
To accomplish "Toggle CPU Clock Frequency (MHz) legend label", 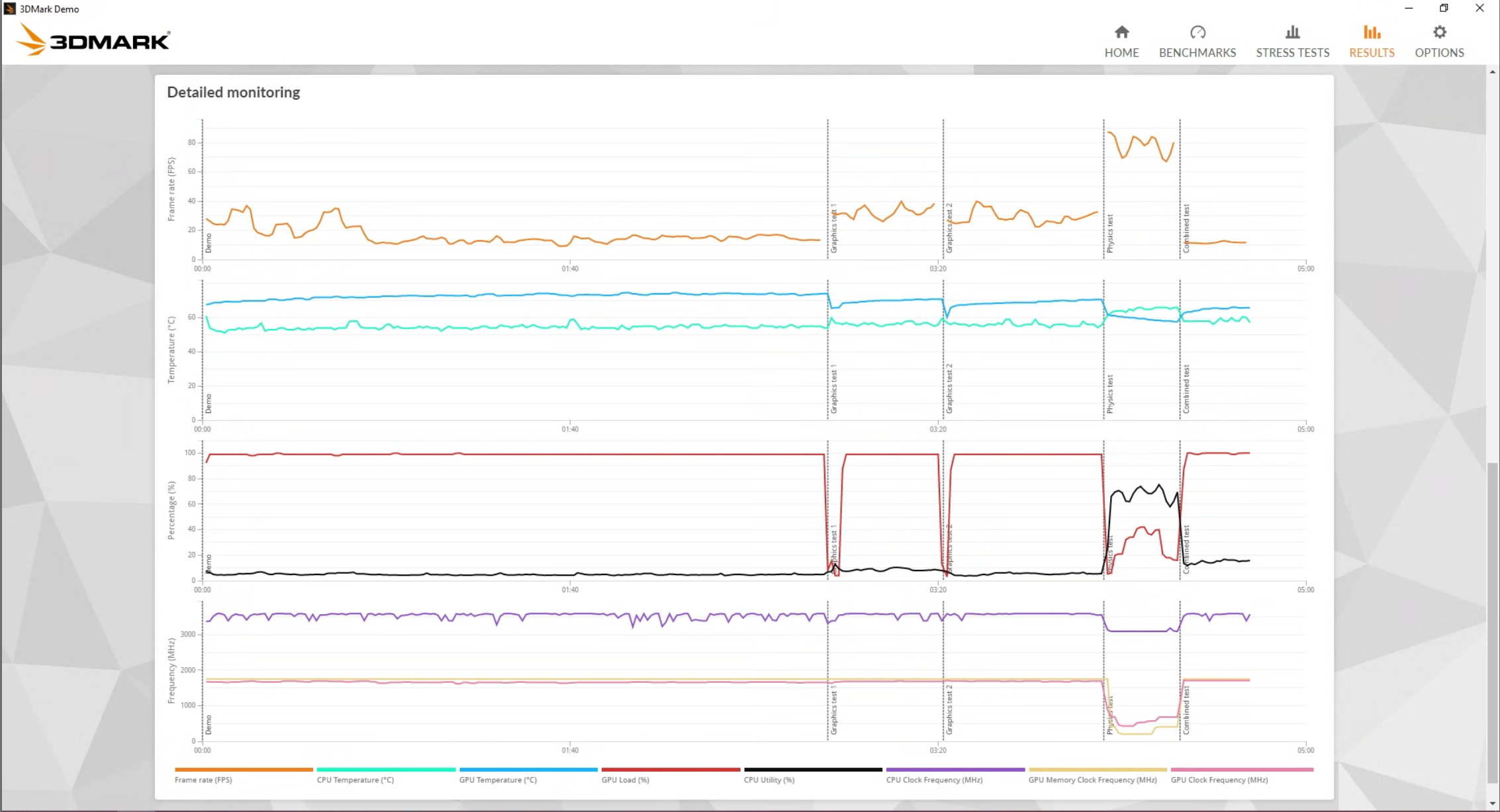I will 934,780.
